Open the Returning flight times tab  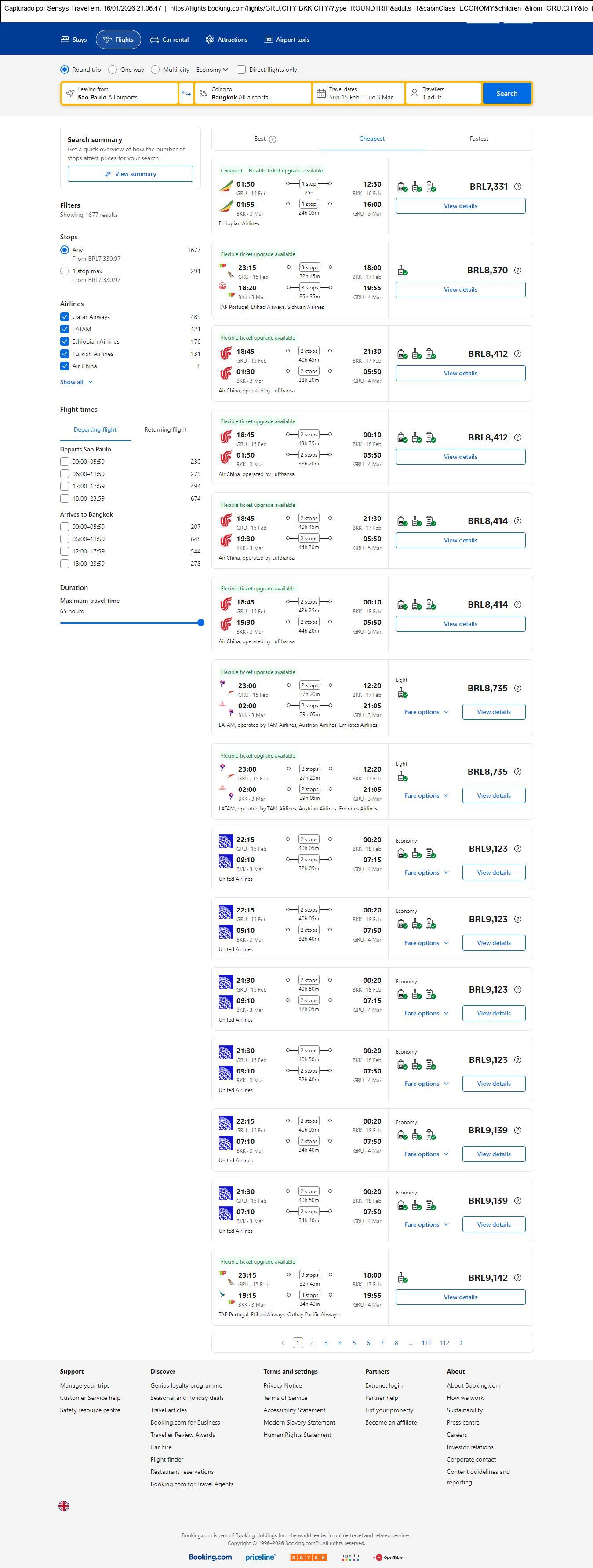pyautogui.click(x=165, y=430)
